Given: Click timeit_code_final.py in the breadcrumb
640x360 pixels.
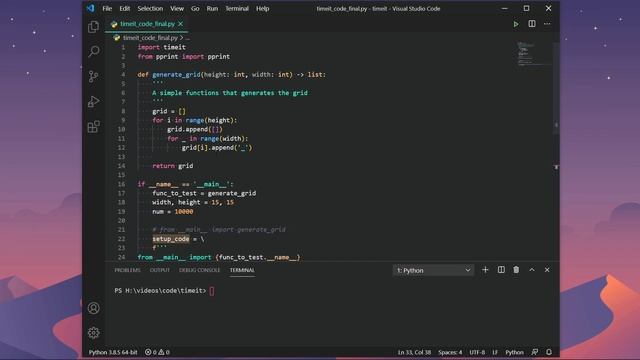Looking at the screenshot, I should 150,38.
